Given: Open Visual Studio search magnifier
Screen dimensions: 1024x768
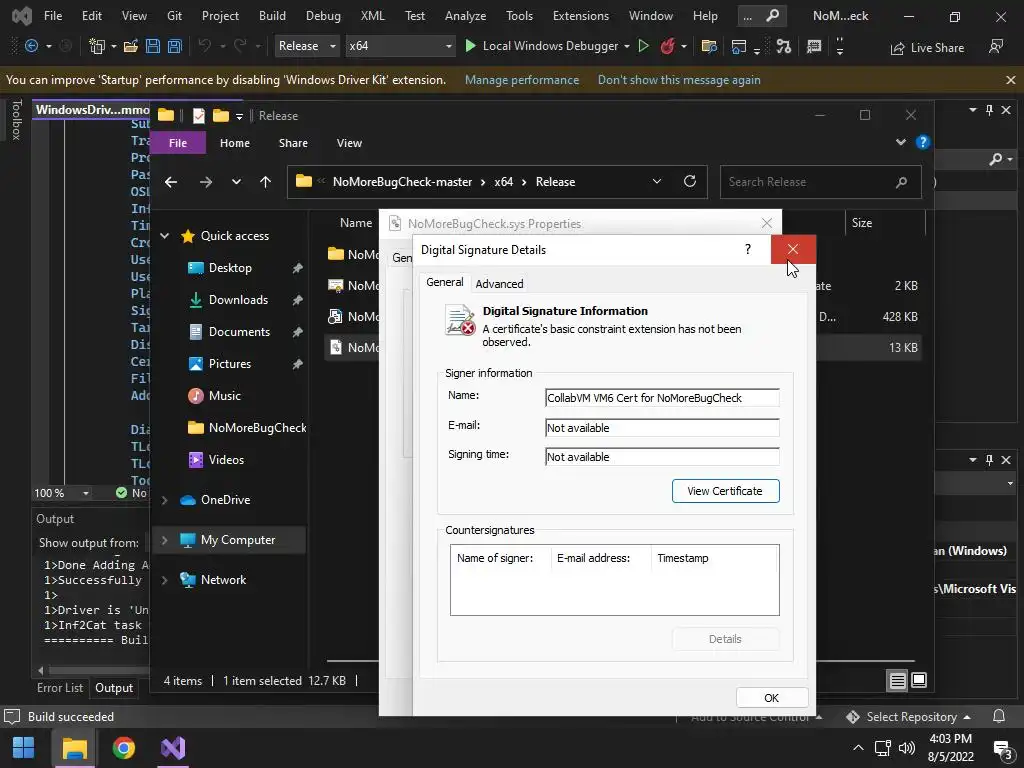Looking at the screenshot, I should coord(773,15).
